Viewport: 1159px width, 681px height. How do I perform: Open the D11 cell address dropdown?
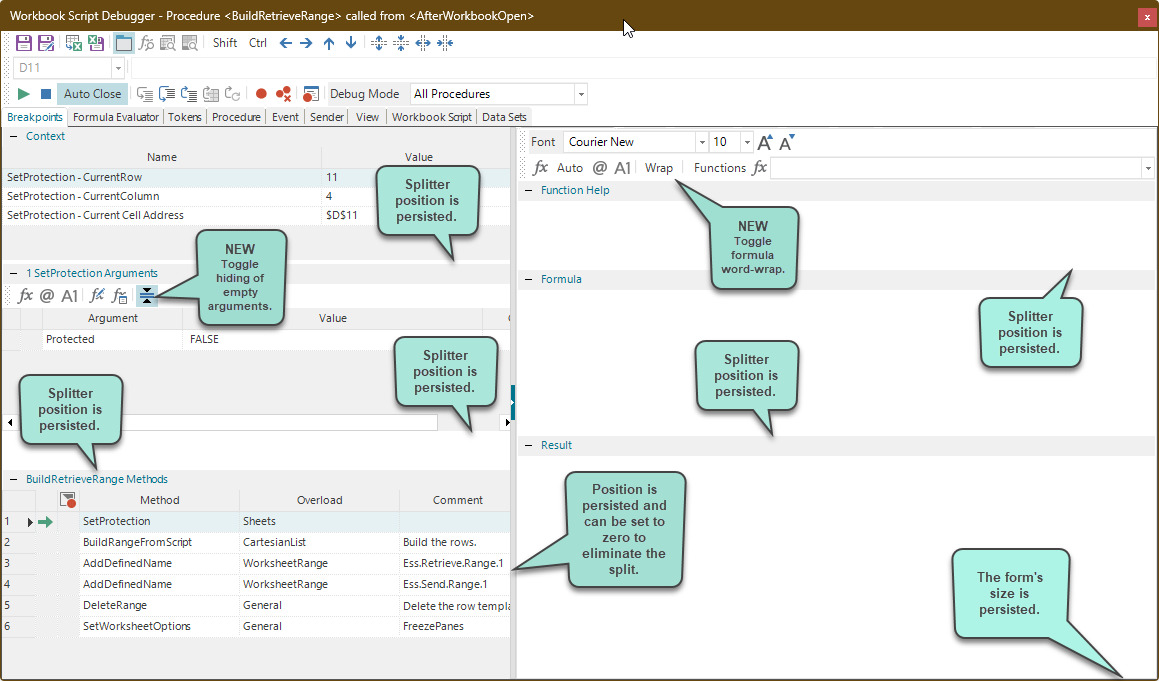click(118, 68)
